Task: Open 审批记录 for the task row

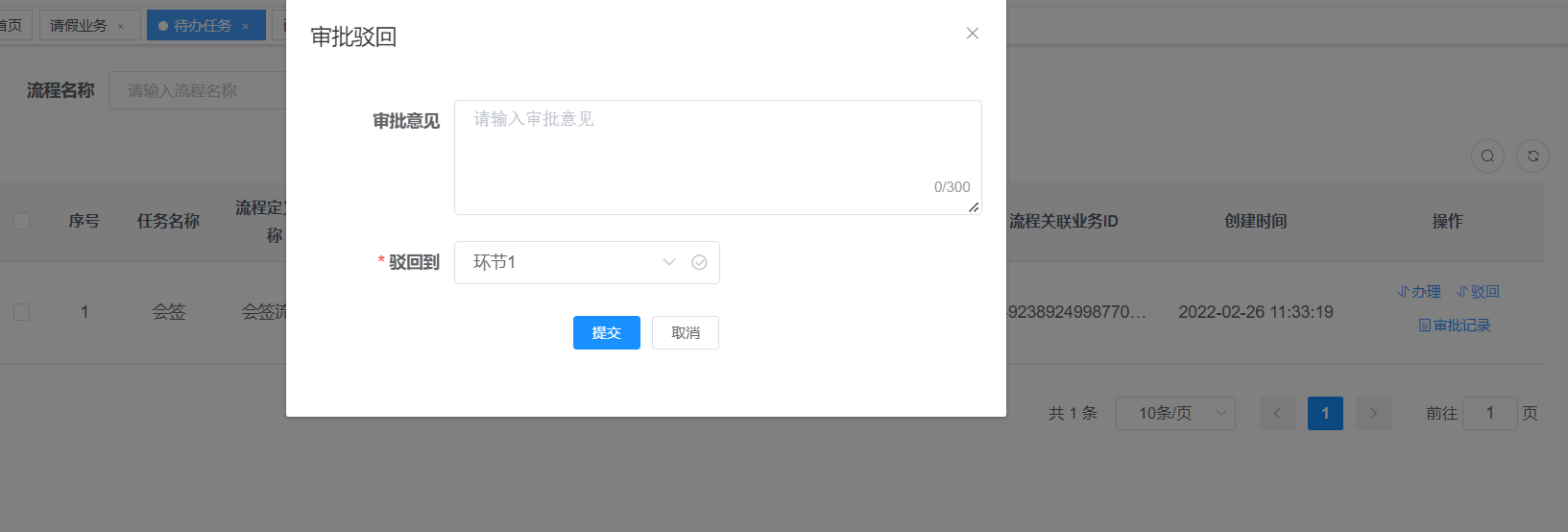Action: coord(1455,326)
